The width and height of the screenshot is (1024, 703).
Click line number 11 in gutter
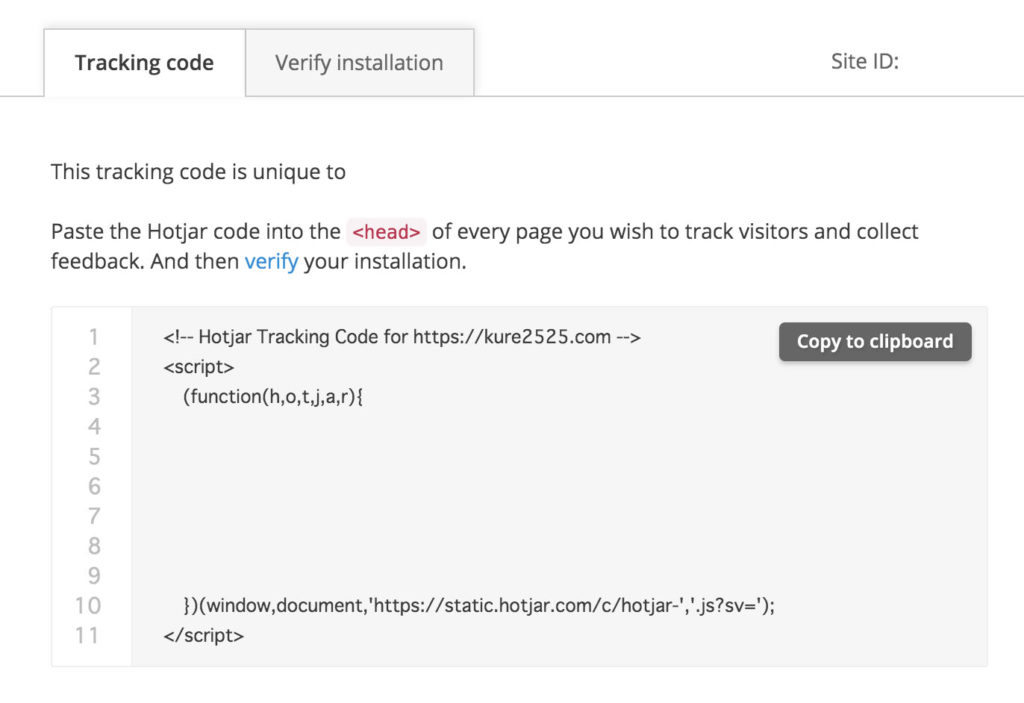tap(87, 636)
